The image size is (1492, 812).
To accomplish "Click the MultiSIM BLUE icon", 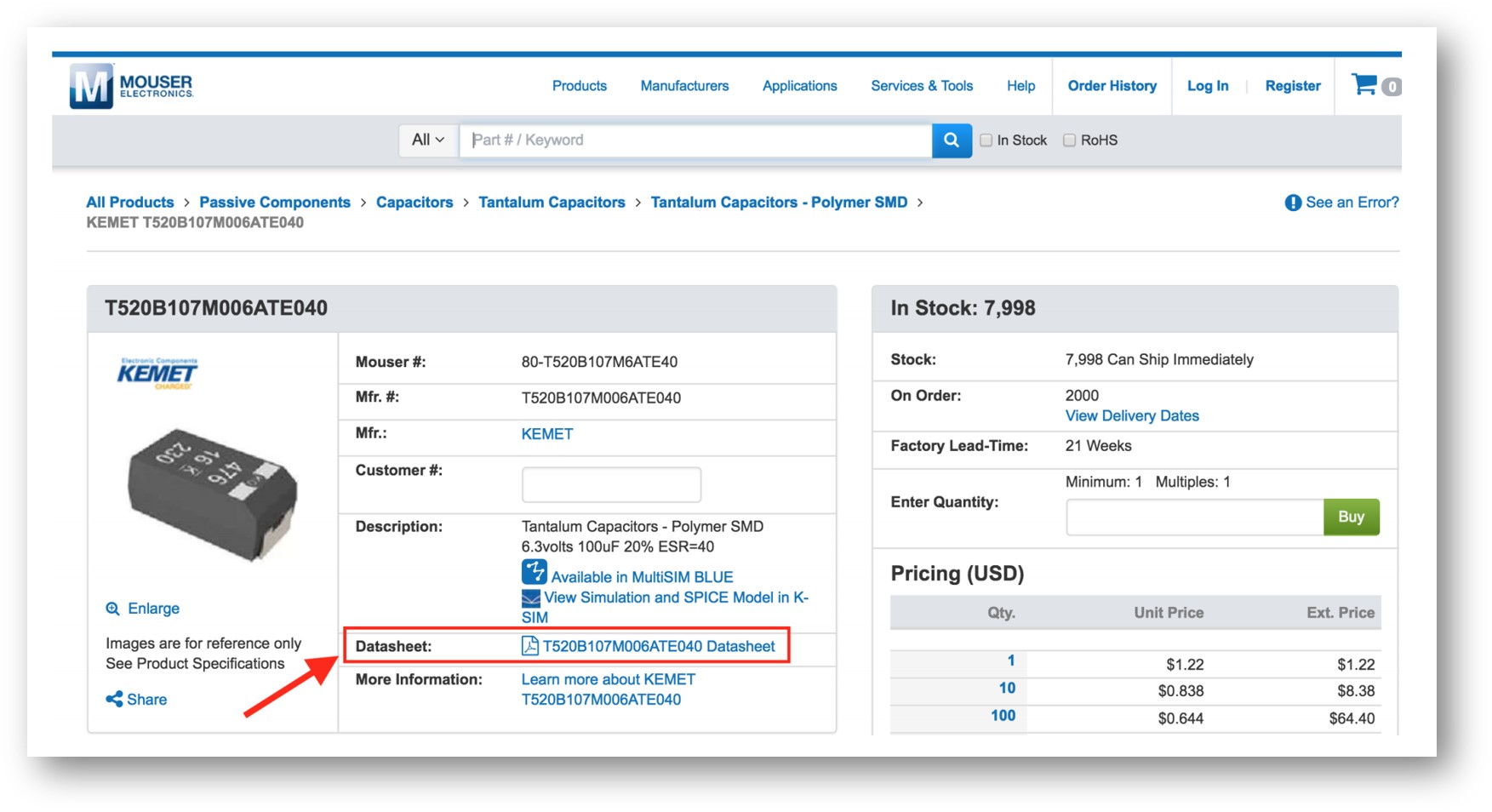I will tap(534, 572).
